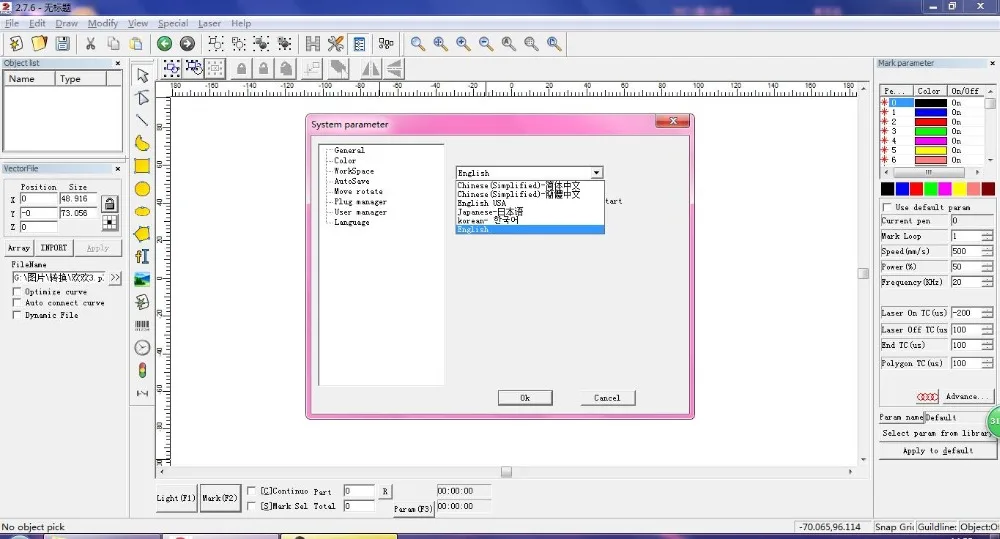This screenshot has width=1000, height=539.
Task: Check Use default param option
Action: (886, 207)
